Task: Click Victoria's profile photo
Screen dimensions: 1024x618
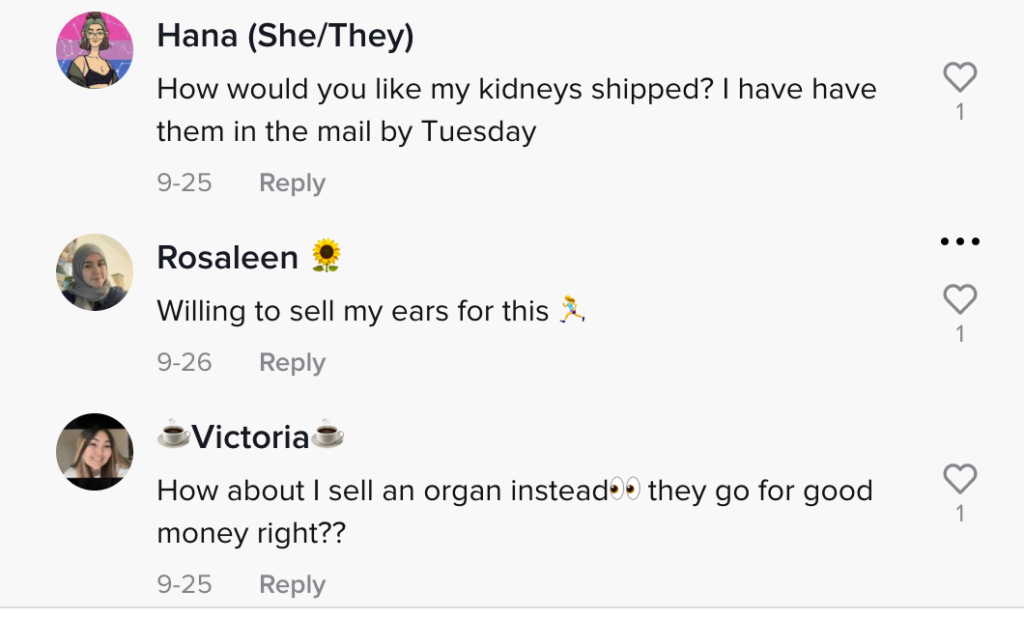Action: pyautogui.click(x=95, y=452)
